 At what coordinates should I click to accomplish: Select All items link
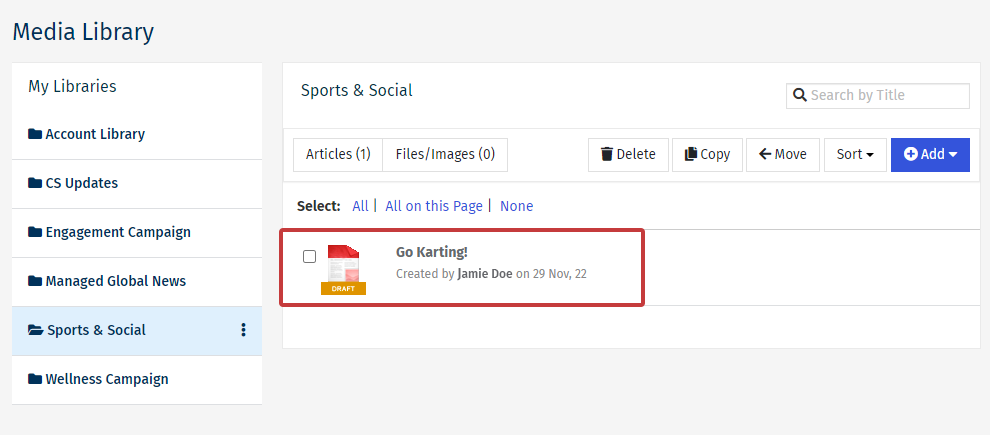pyautogui.click(x=360, y=206)
